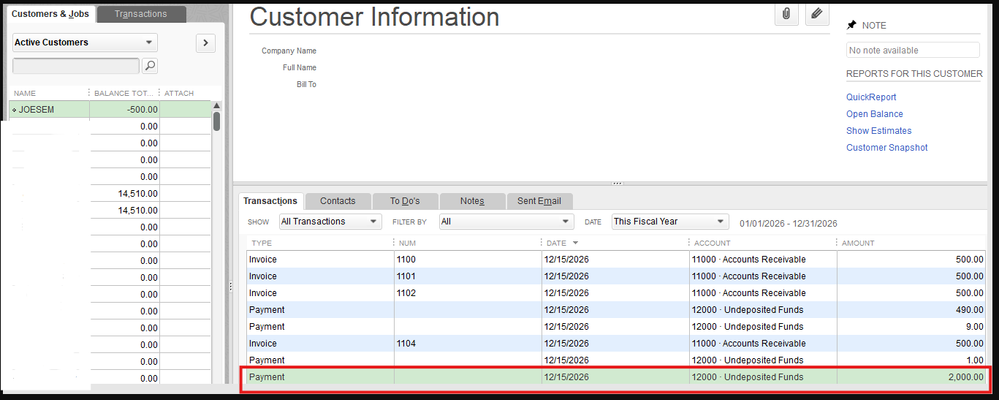
Task: Click the scroll up arrow in customer list
Action: (x=217, y=106)
